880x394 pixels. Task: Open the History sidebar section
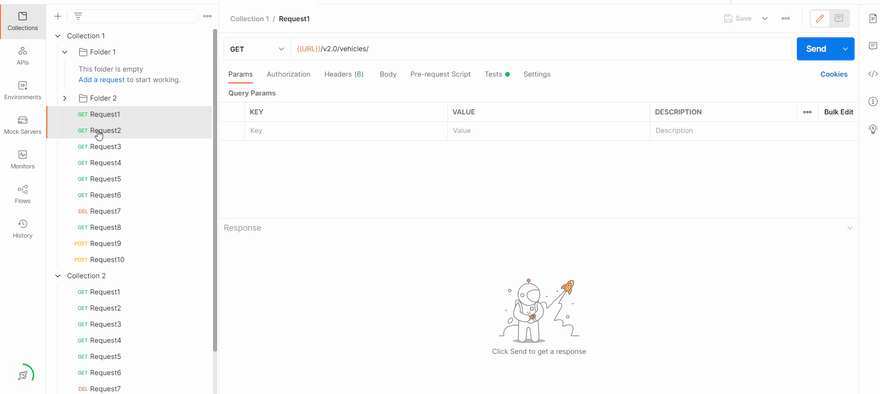click(22, 229)
